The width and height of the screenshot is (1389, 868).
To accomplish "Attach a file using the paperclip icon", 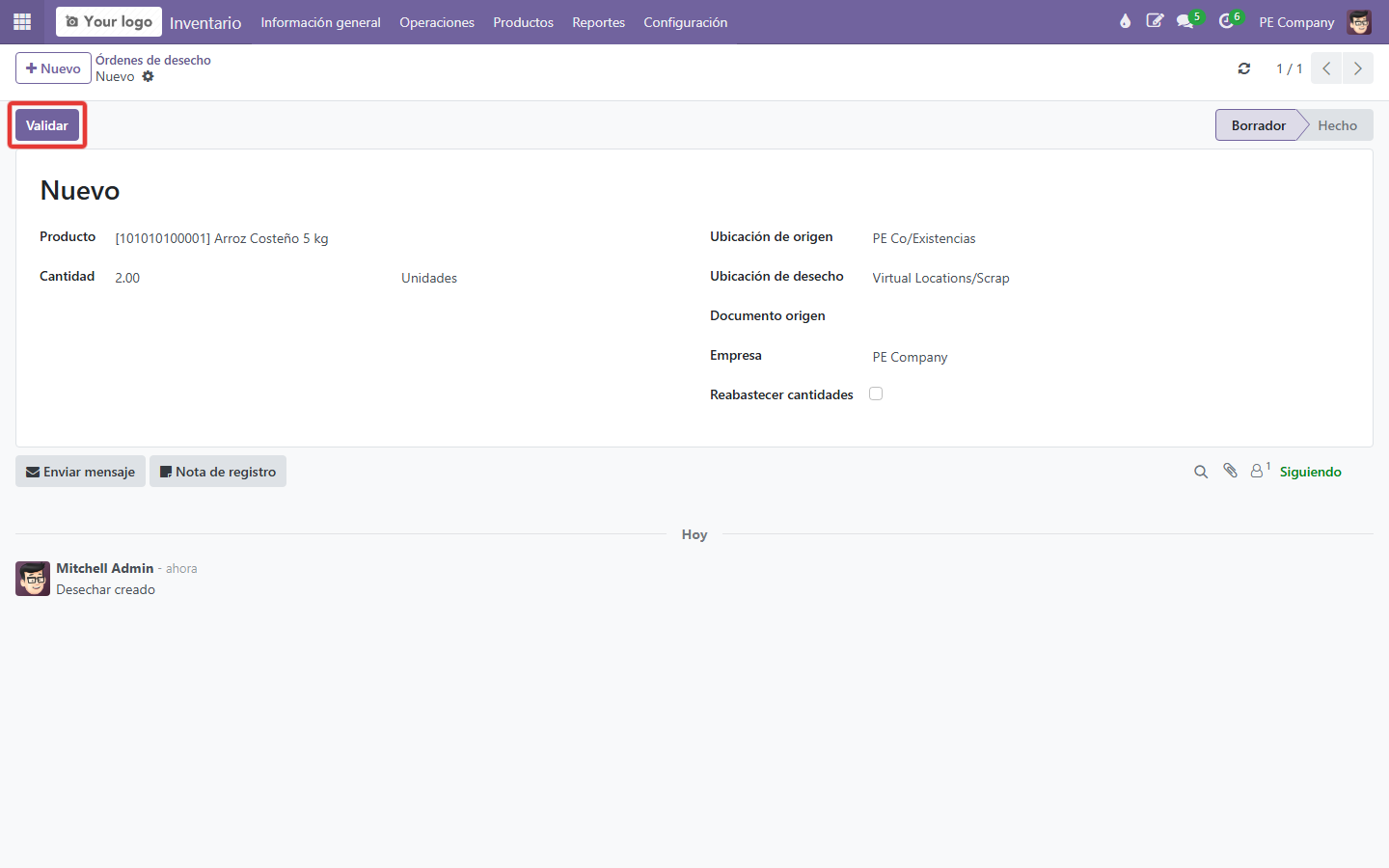I will [x=1230, y=471].
